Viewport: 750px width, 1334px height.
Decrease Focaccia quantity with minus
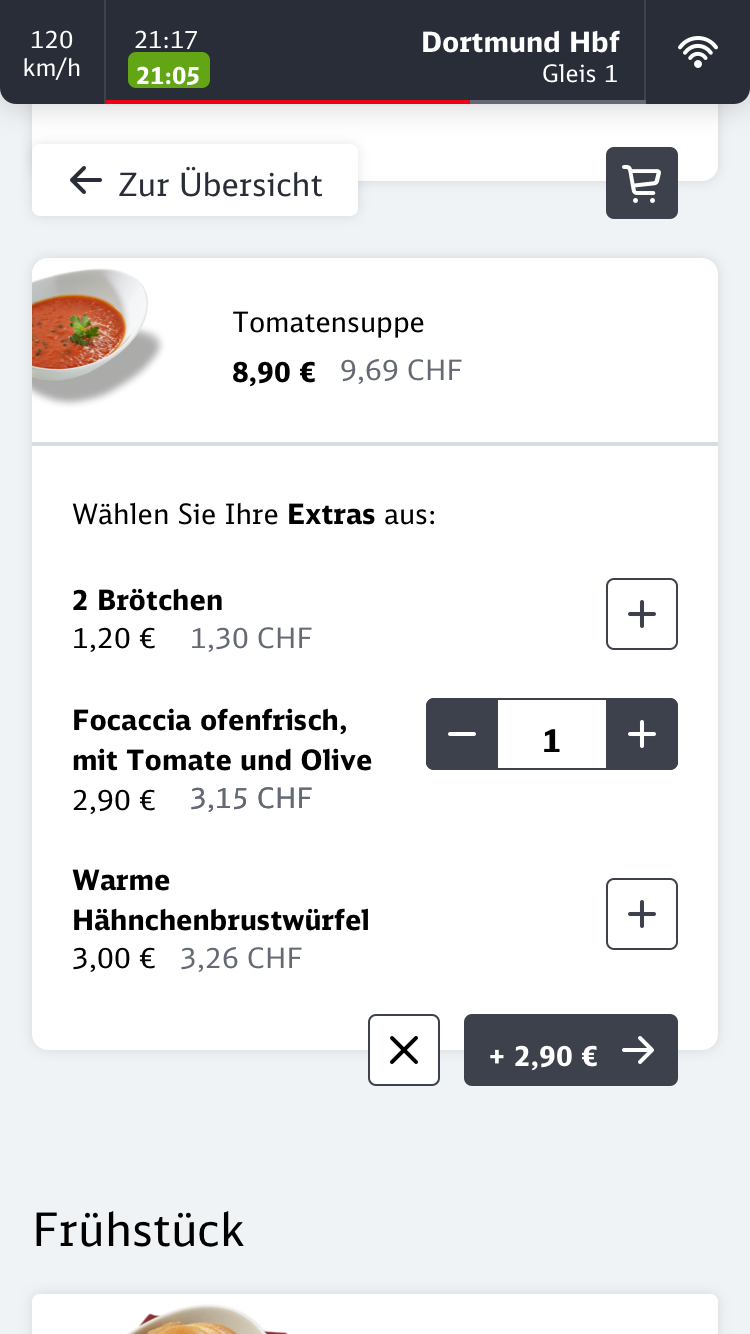pos(462,734)
